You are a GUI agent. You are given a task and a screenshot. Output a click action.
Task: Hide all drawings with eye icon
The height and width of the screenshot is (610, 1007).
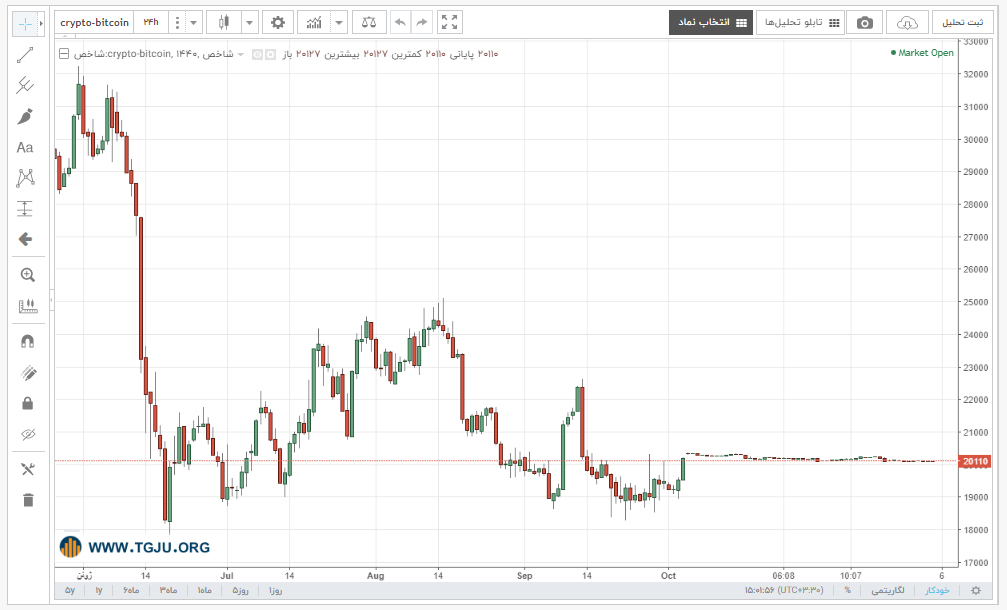click(x=27, y=434)
